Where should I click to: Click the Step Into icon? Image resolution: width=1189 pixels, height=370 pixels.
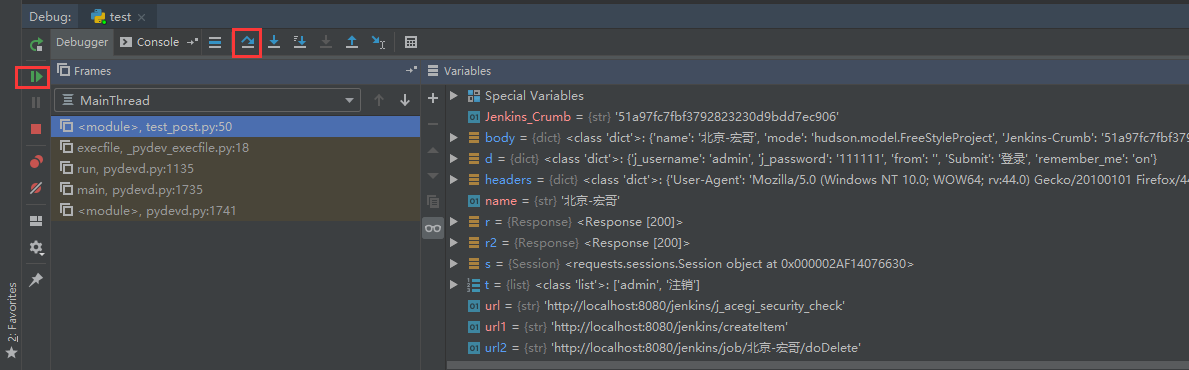point(275,42)
